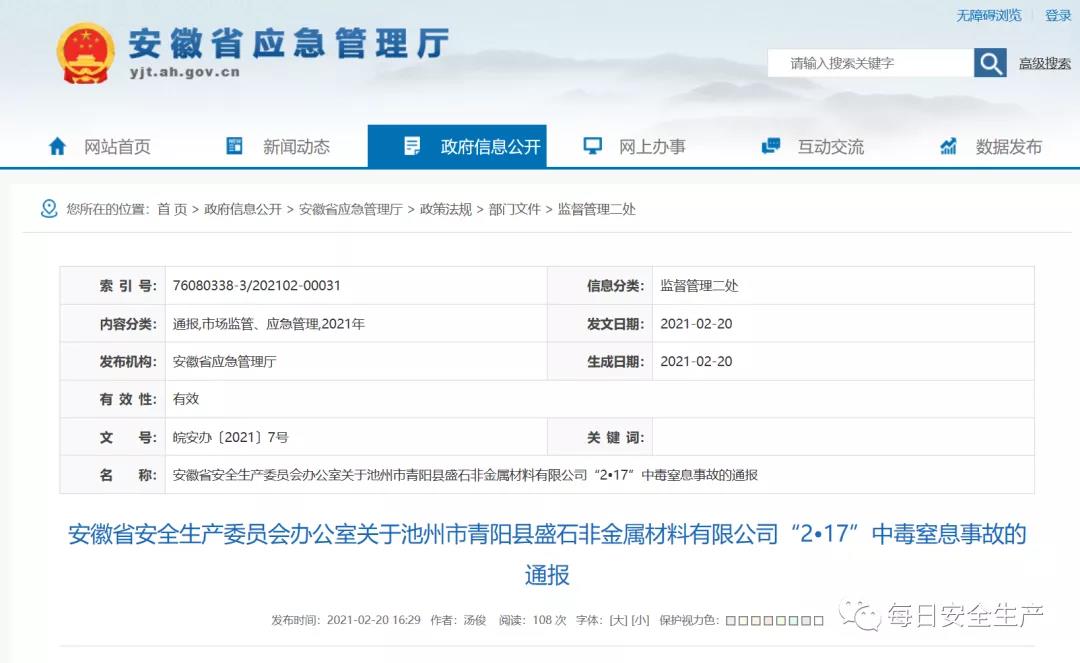Click the location pin icon in breadcrumb
1080x663 pixels.
(x=49, y=209)
